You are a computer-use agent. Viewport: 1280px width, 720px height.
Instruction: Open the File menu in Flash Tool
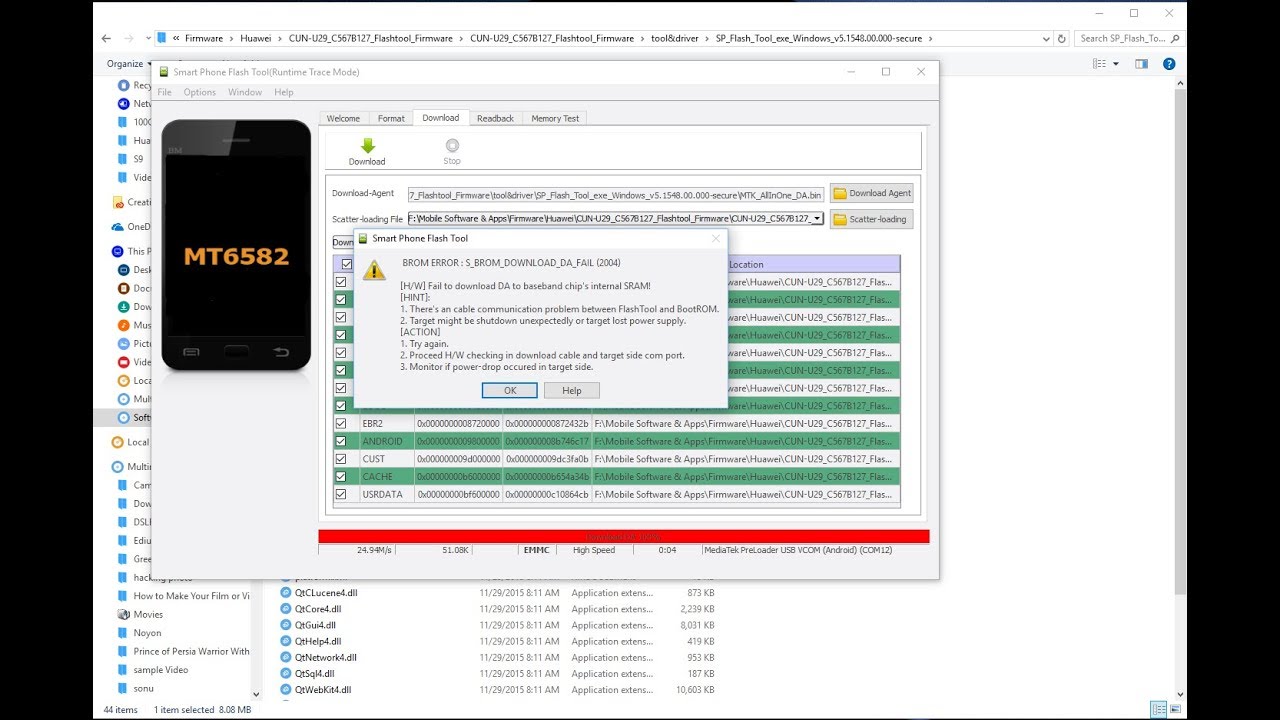click(x=164, y=92)
